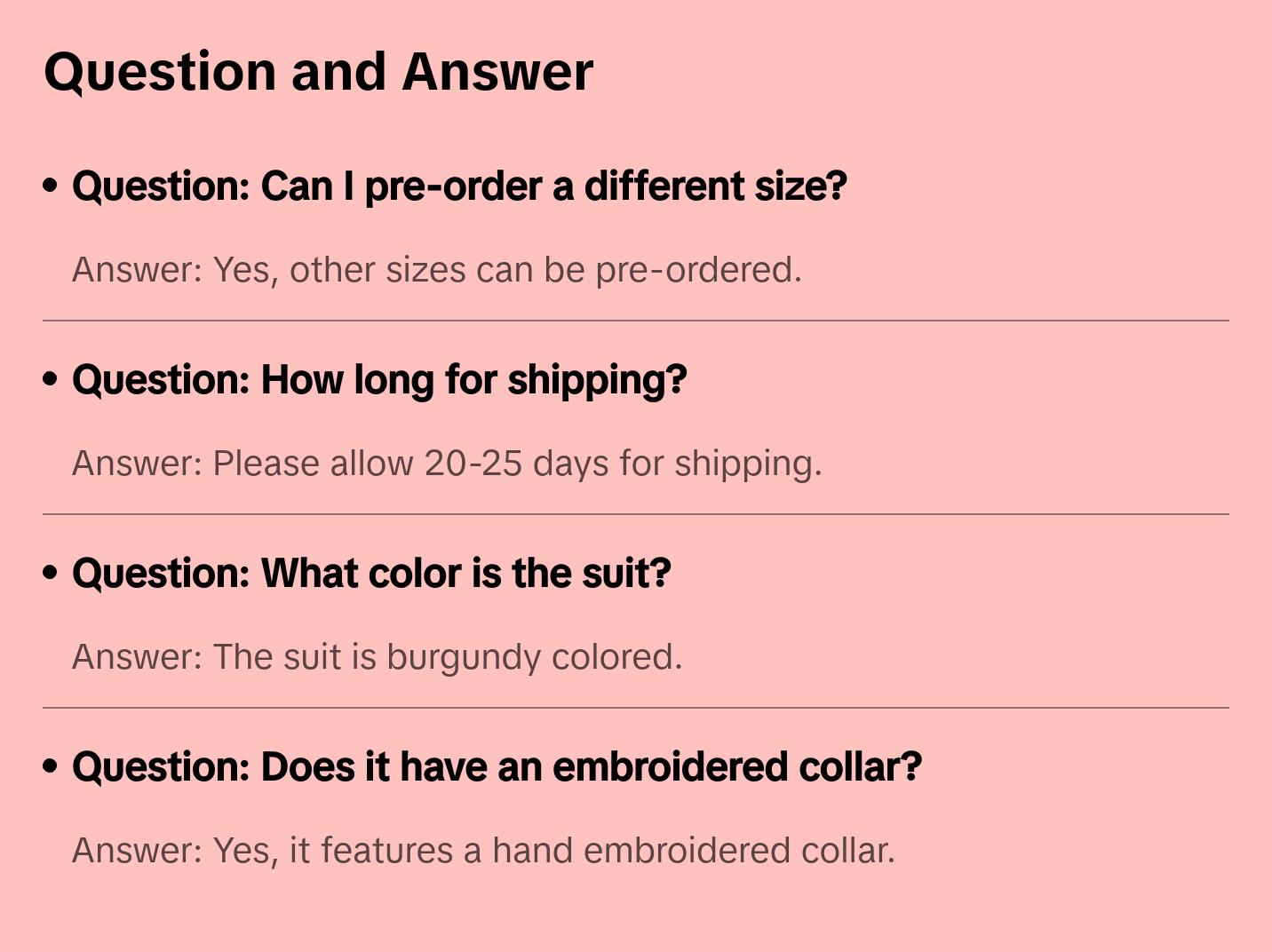Click the bullet beside the pre-order question
Viewport: 1272px width, 952px height.
tap(51, 186)
